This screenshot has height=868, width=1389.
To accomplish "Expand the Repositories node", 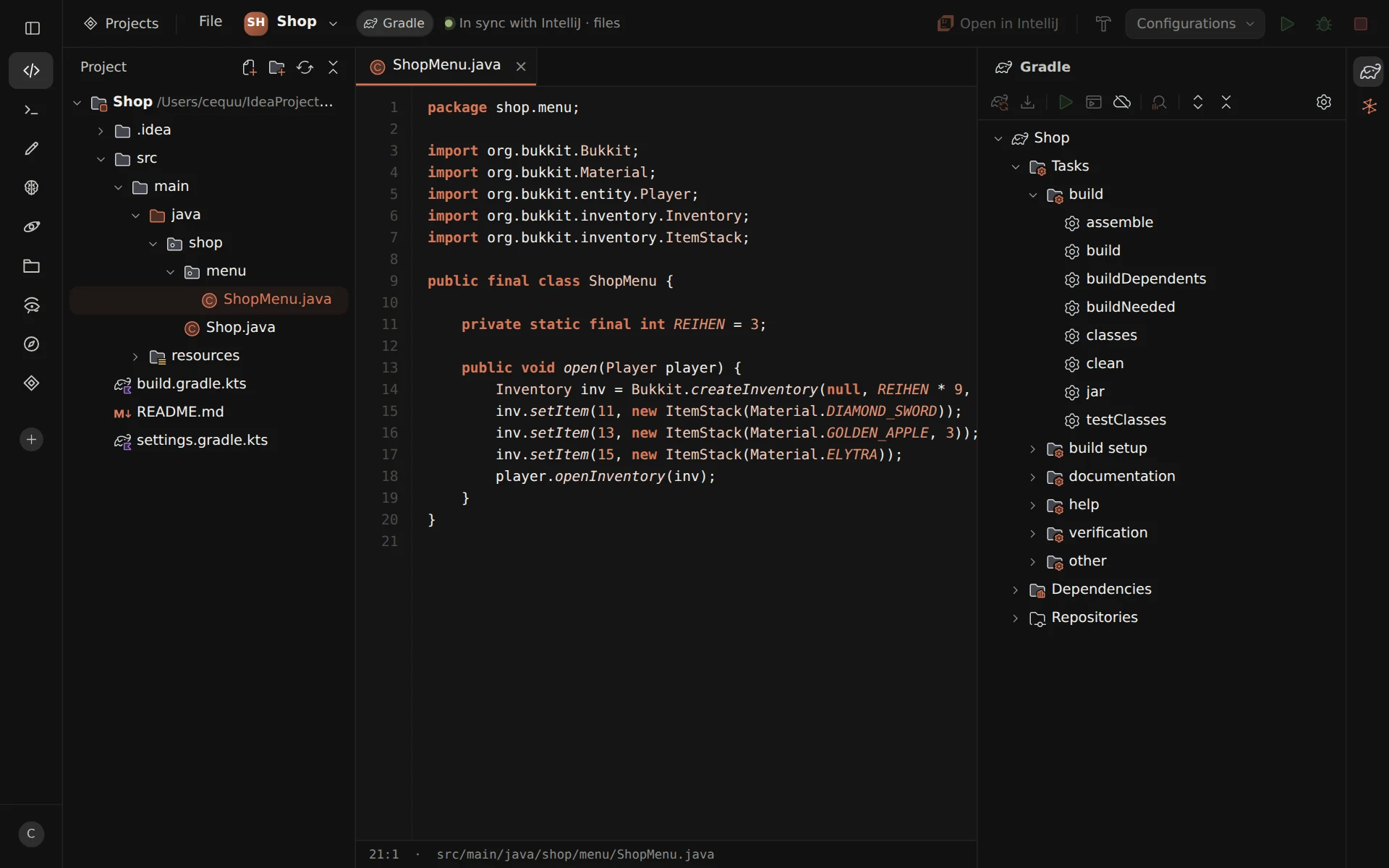I will [x=1016, y=618].
